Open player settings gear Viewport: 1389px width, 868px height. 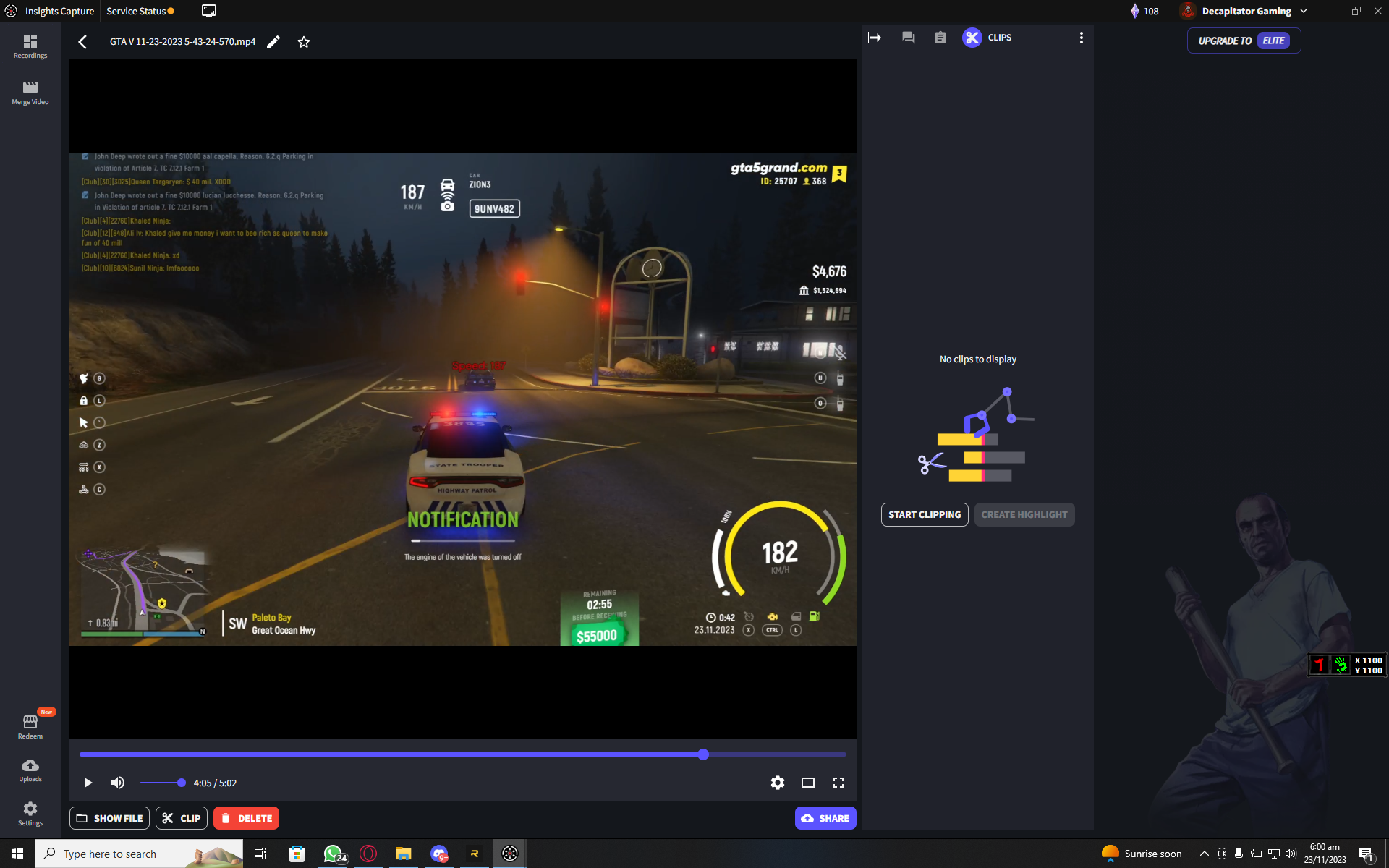778,783
